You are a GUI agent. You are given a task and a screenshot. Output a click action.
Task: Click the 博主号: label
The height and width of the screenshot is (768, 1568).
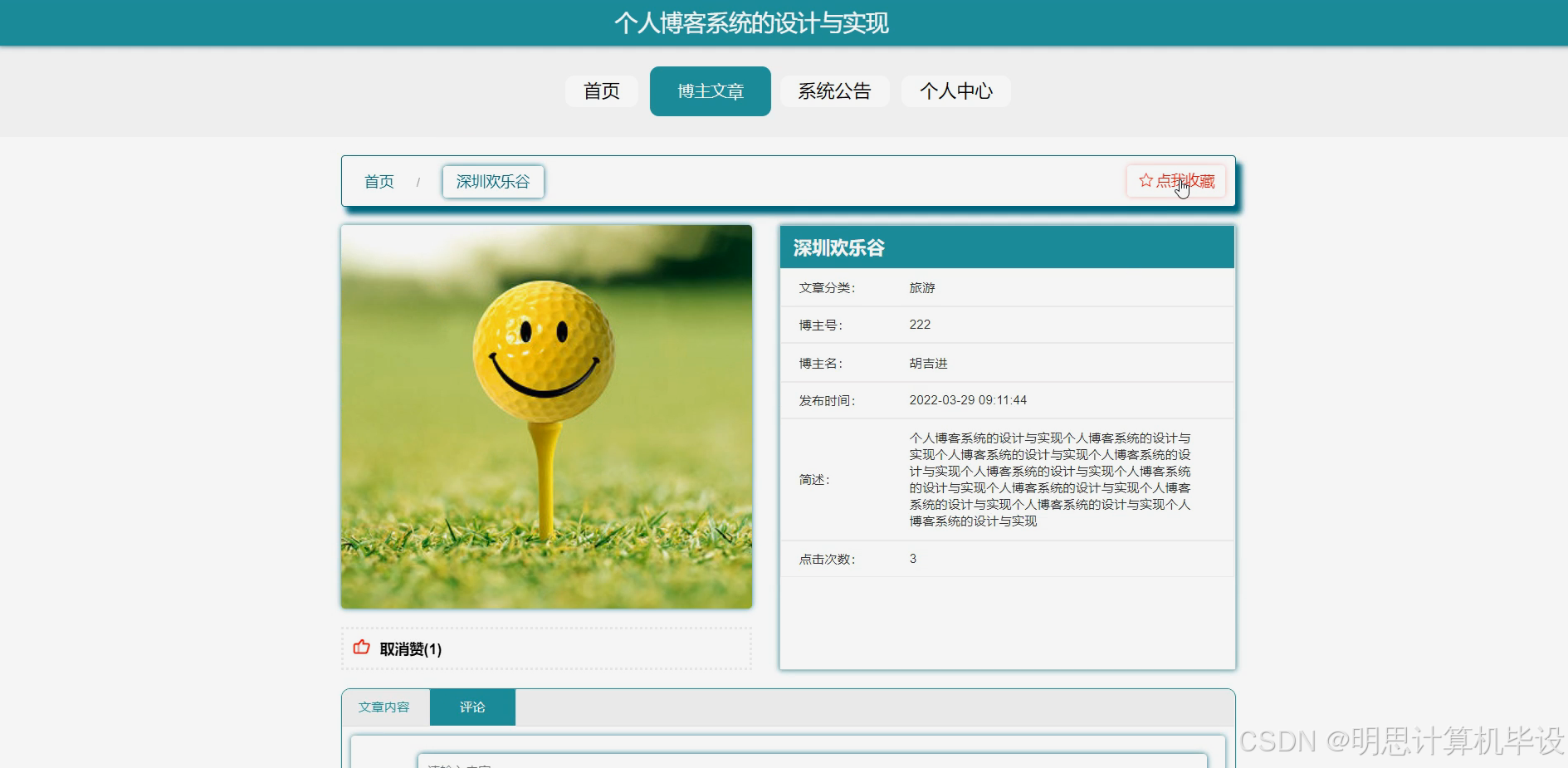pos(821,325)
